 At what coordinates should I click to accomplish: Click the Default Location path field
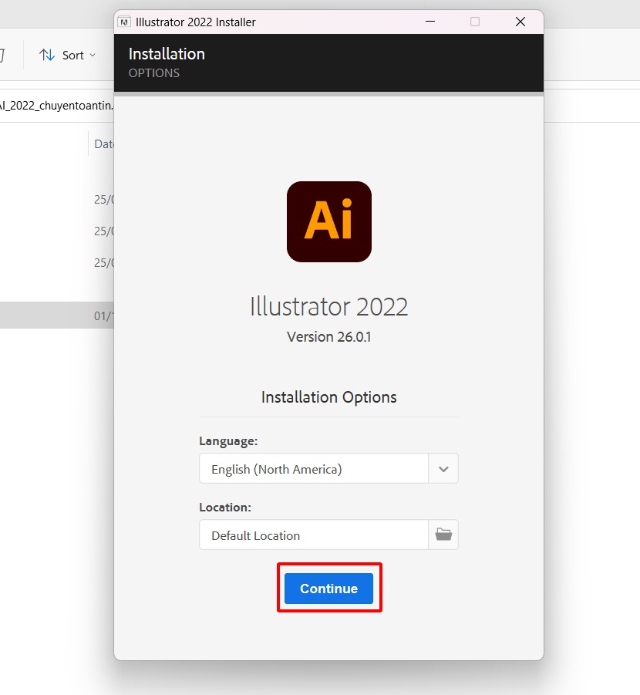313,535
